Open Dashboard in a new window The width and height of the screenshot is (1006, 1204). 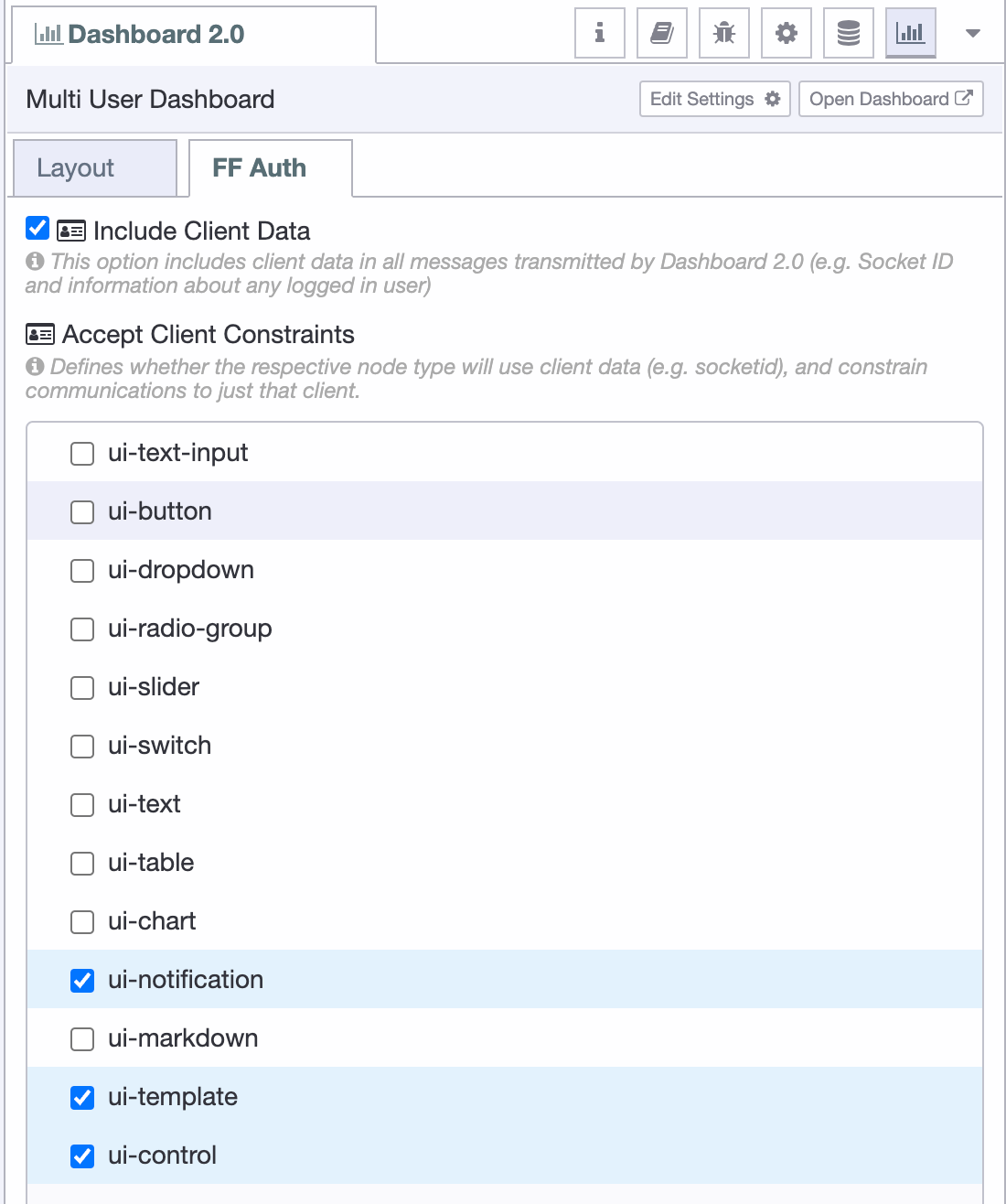click(890, 99)
